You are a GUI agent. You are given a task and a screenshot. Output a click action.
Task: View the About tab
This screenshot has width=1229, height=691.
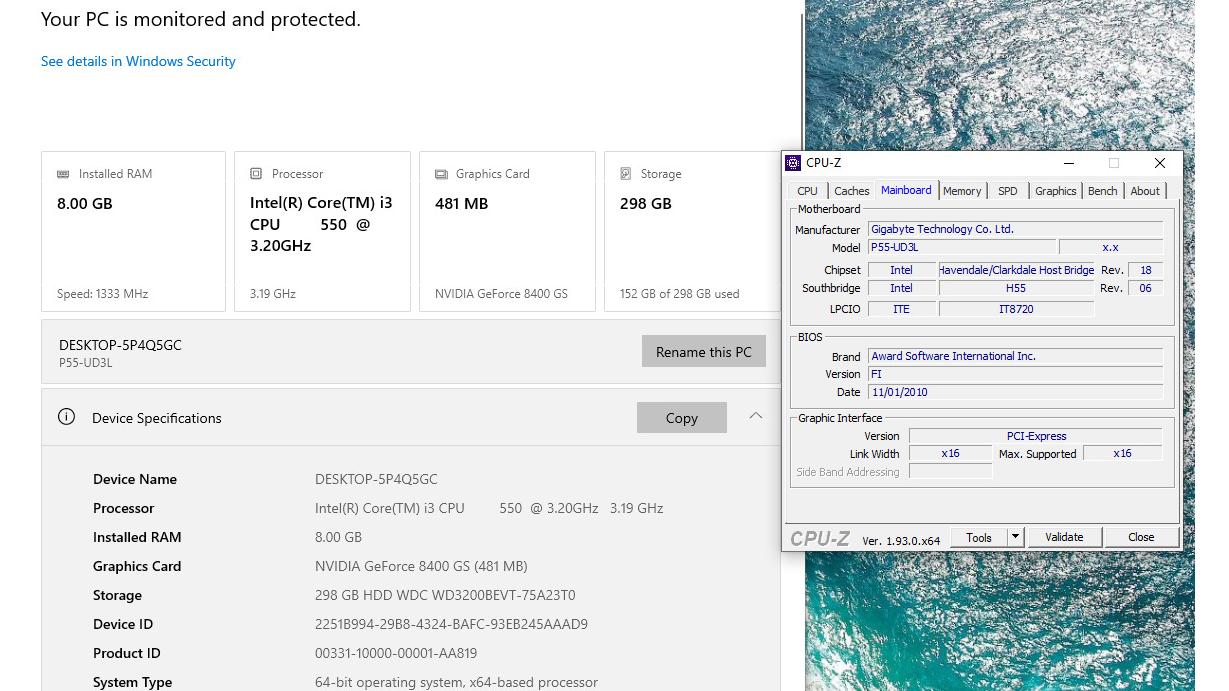1145,191
